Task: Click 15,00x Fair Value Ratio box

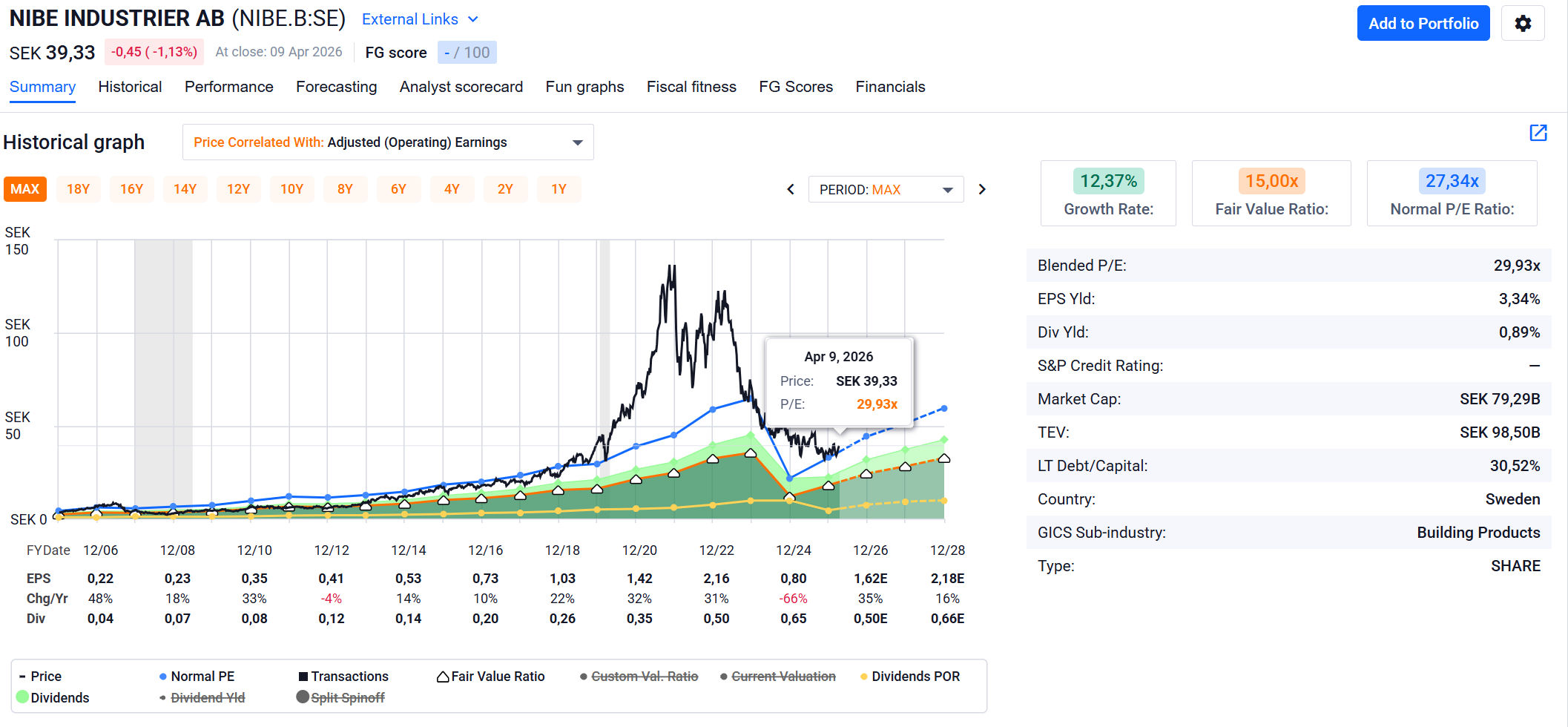Action: click(x=1271, y=194)
